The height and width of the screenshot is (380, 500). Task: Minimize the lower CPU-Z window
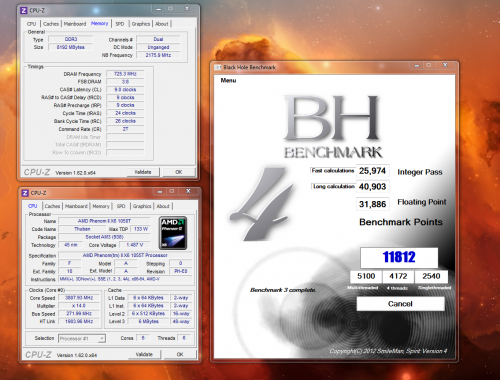coord(160,191)
